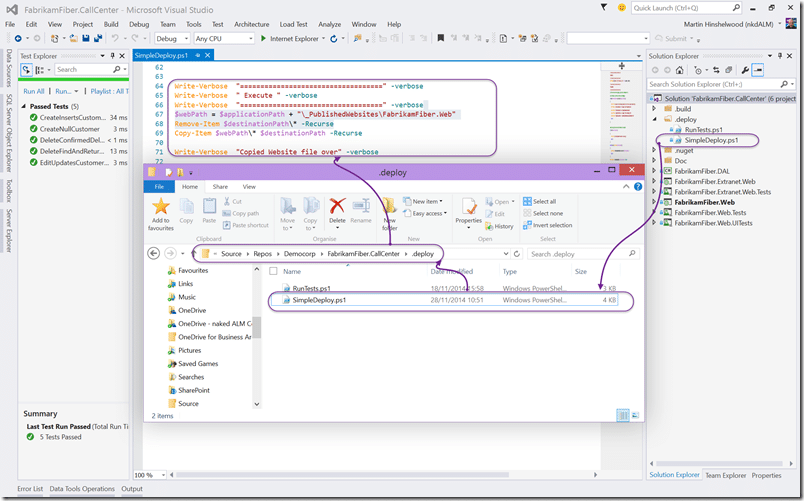
Task: Click the refresh icon beside address bar
Action: tap(517, 254)
